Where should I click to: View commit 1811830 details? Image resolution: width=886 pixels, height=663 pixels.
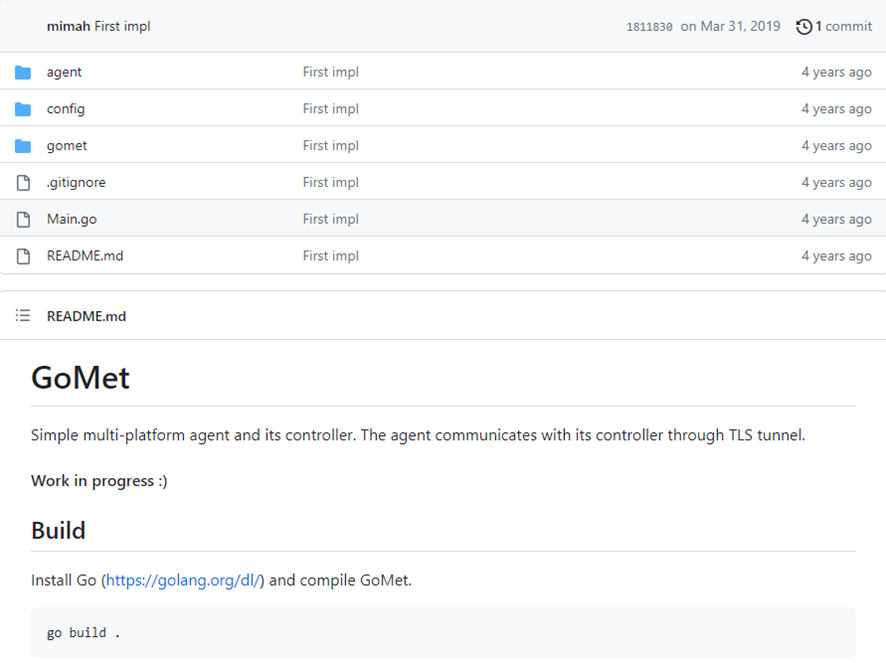[649, 27]
